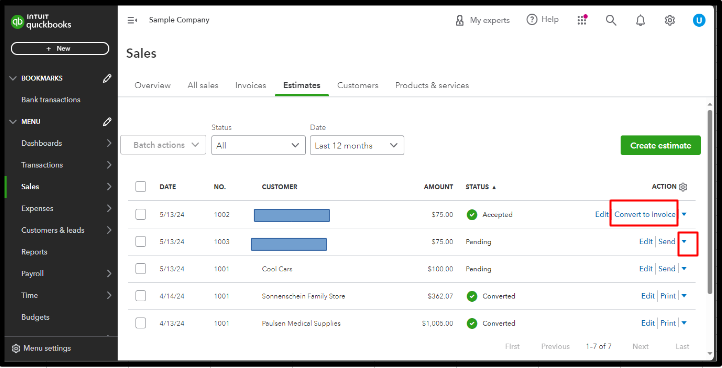Viewport: 722px width, 368px height.
Task: Click Accepted status check for estimate 1002
Action: (x=472, y=215)
